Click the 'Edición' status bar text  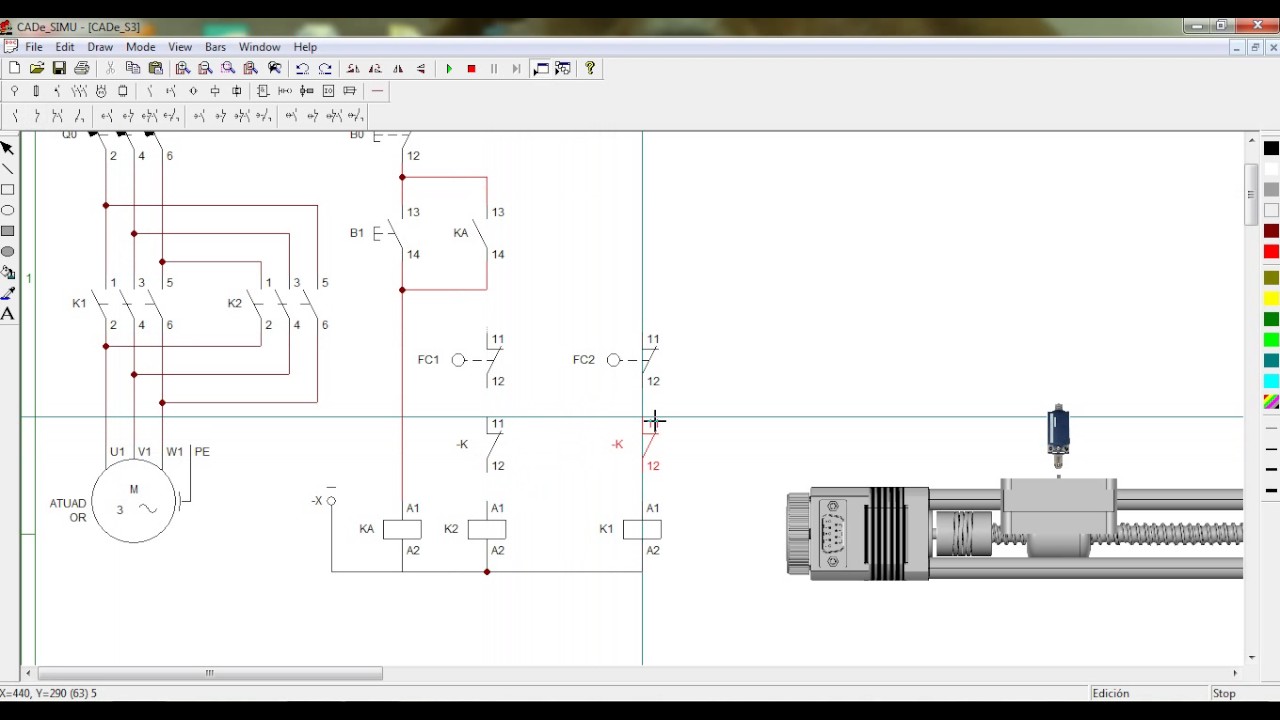[1110, 693]
